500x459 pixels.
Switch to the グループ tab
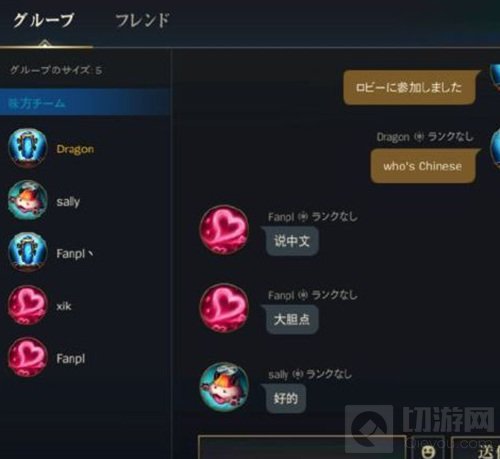click(43, 20)
